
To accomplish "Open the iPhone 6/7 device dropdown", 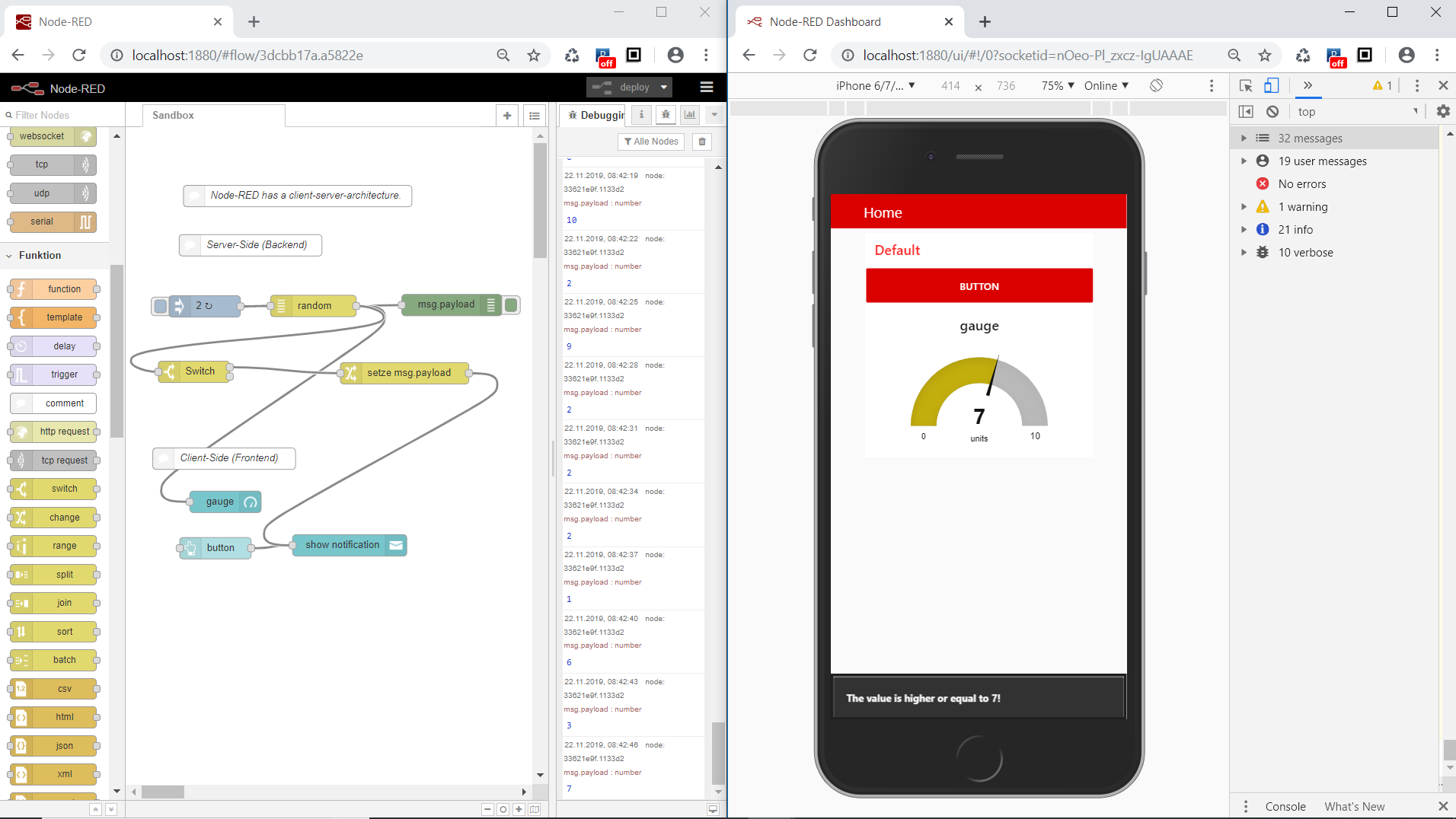I will 876,86.
